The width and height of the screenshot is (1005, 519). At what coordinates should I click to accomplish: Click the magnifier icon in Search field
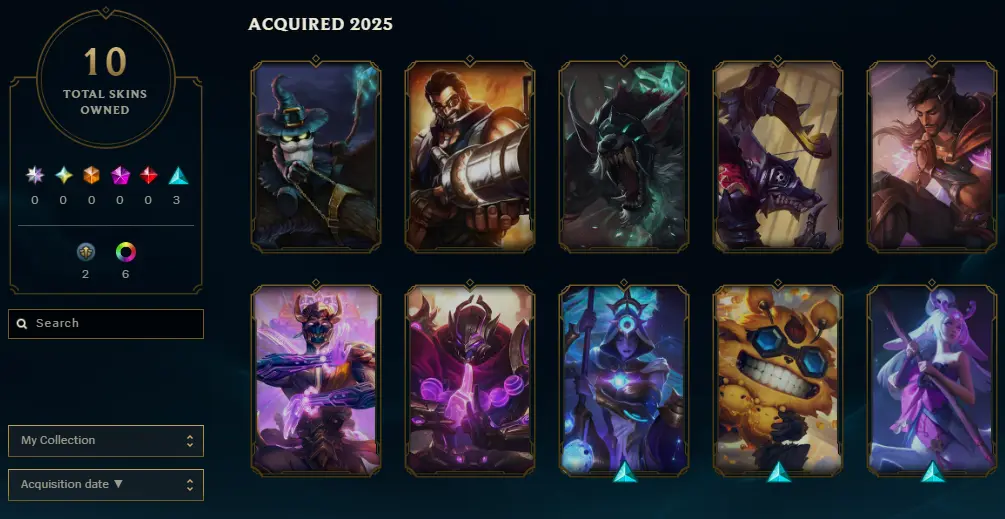click(x=22, y=324)
